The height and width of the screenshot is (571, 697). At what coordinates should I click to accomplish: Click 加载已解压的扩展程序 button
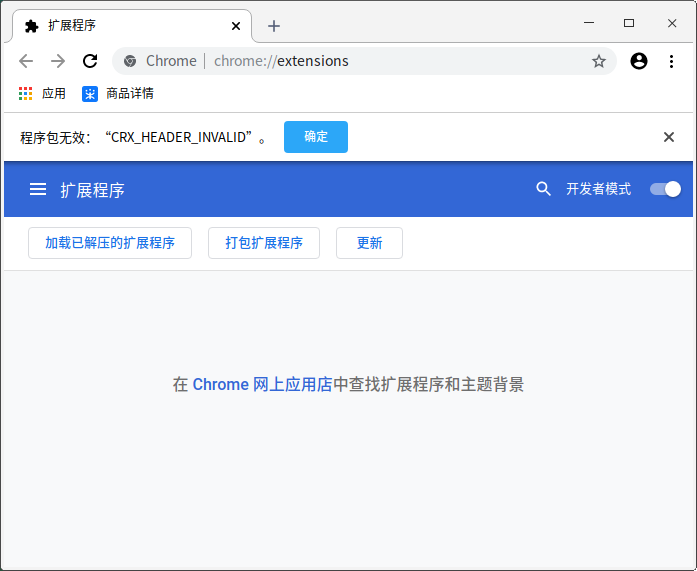[110, 243]
